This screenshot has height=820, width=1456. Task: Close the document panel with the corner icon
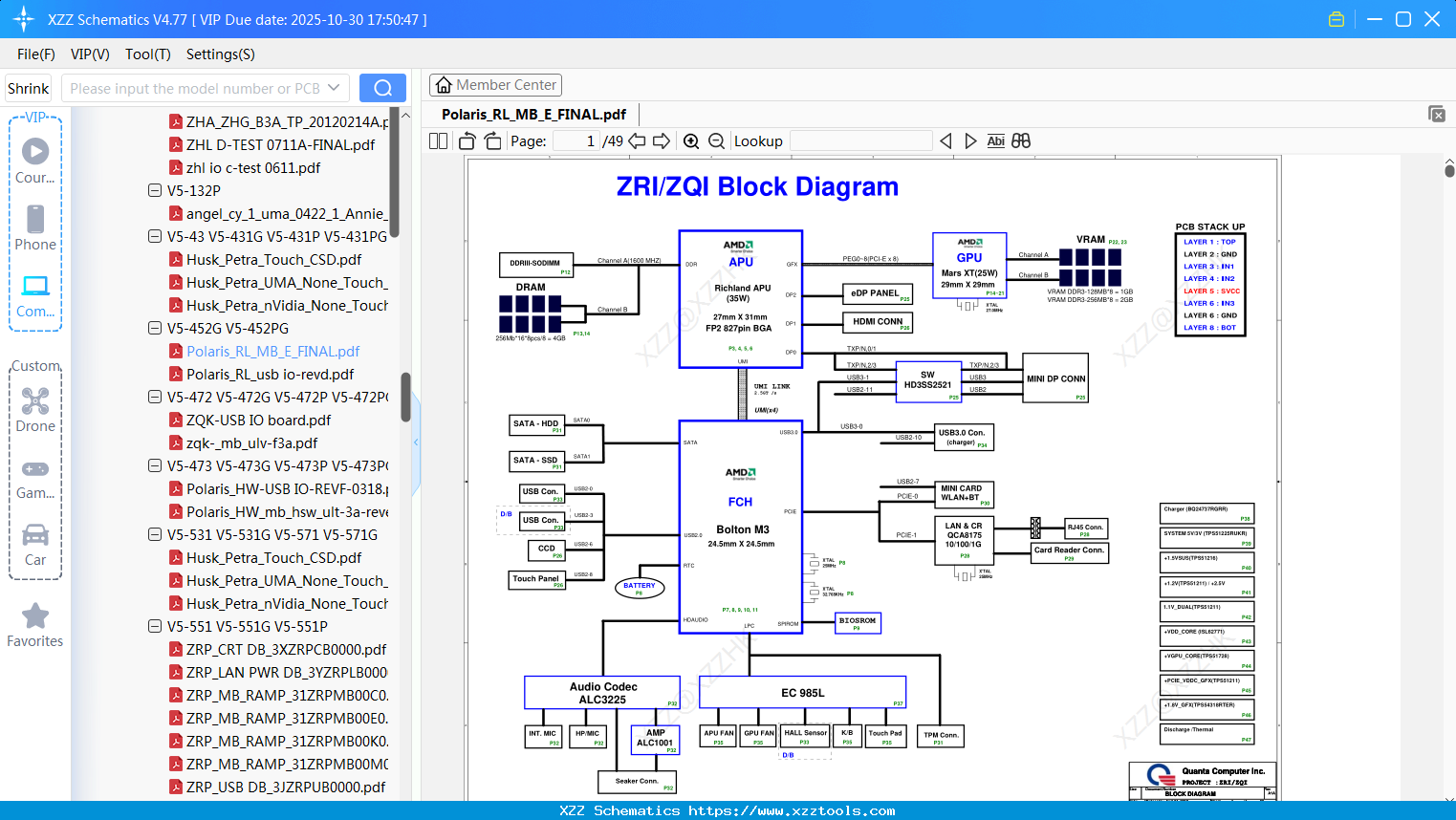click(x=1437, y=114)
